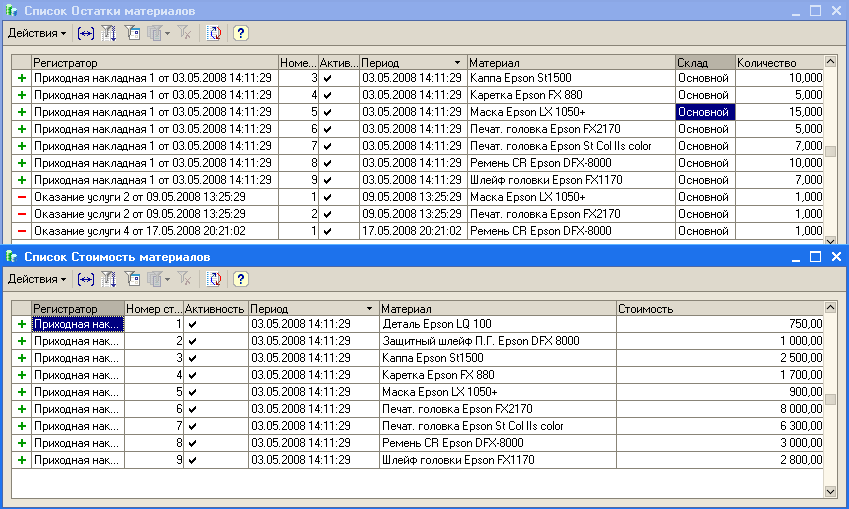This screenshot has width=849, height=509.
Task: Disable filter in Остатки материалов toolbar
Action: [x=185, y=34]
